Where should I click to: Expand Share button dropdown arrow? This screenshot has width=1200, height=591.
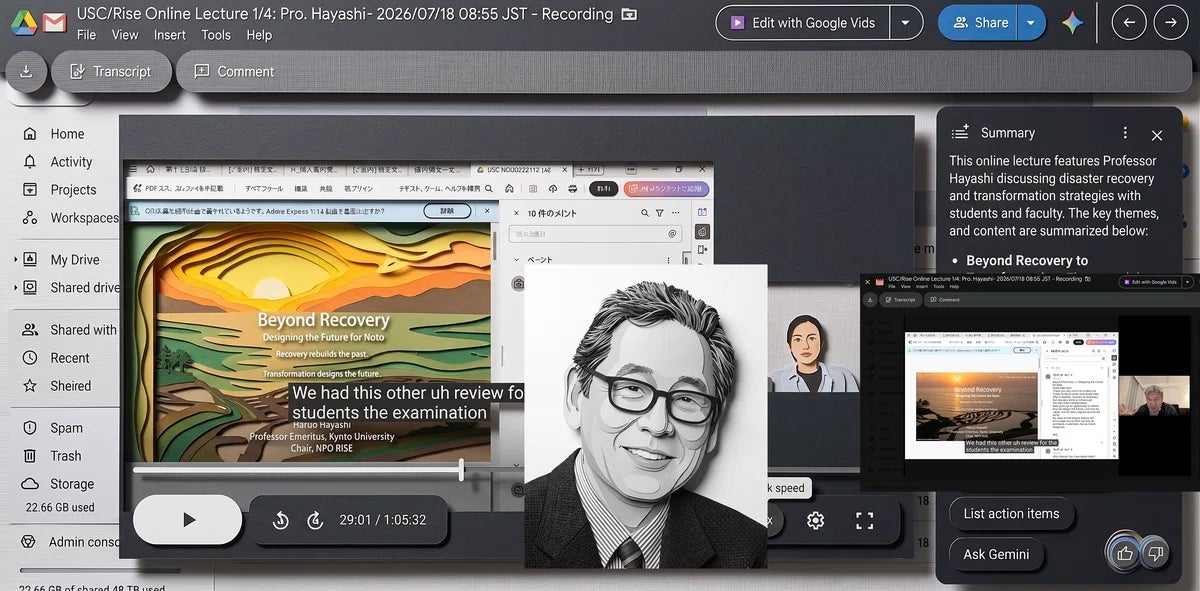pos(1032,22)
